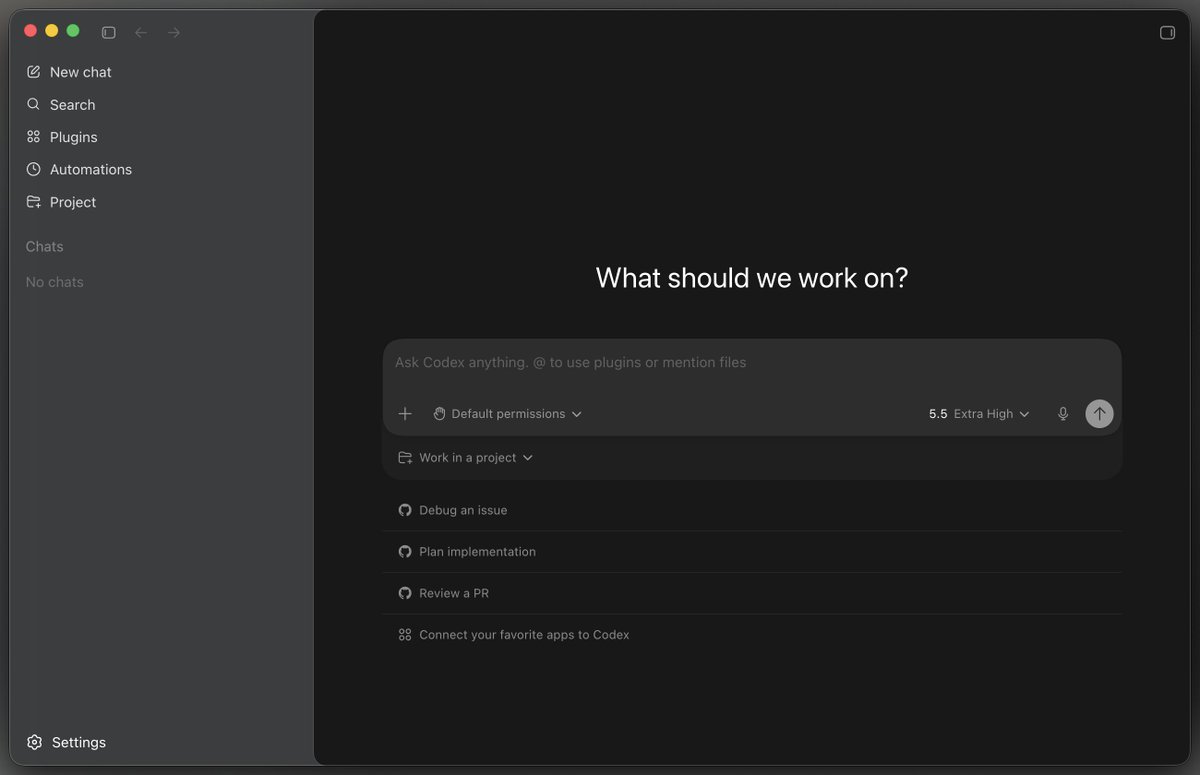Maximize the window with the green button

coord(73,31)
